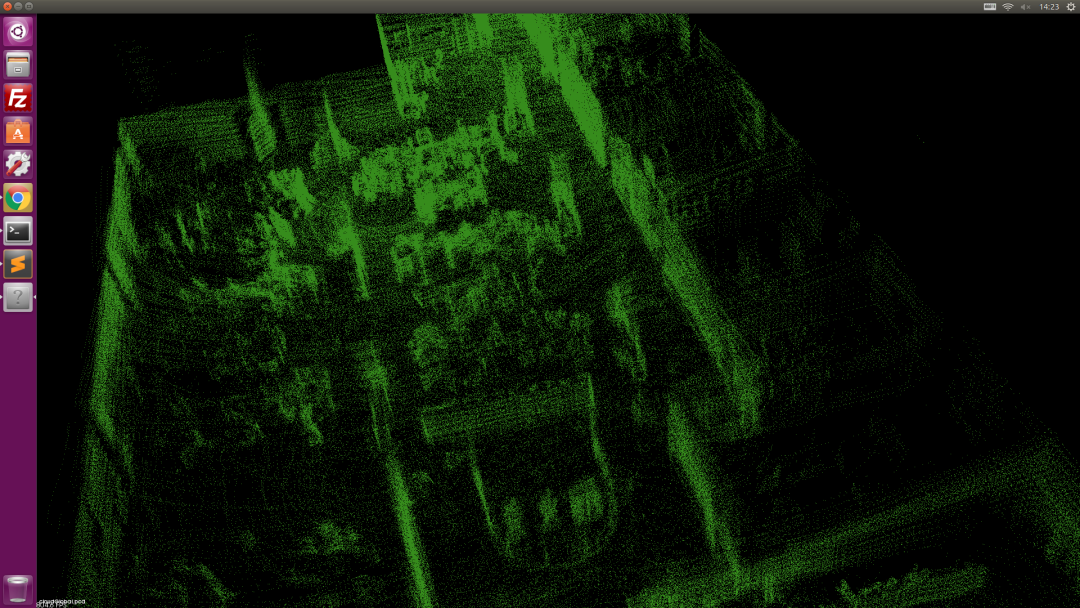Close the point cloud viewer window
The image size is (1080, 608).
pos(7,7)
